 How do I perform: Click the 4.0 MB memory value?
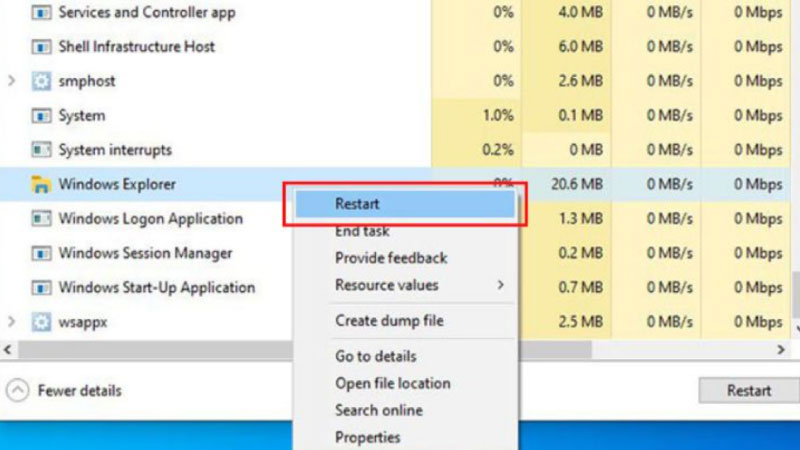pos(581,12)
